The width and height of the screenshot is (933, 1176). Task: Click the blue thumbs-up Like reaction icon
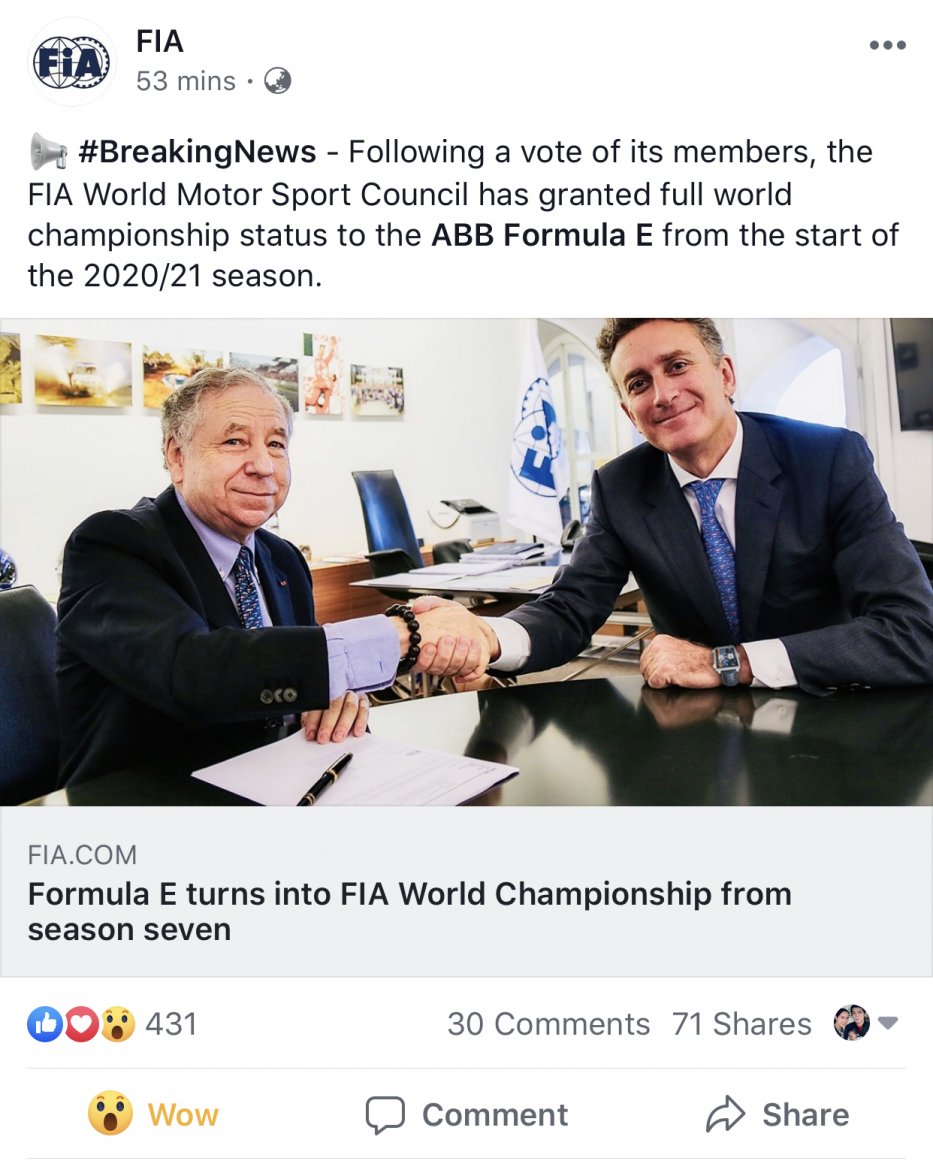45,1024
